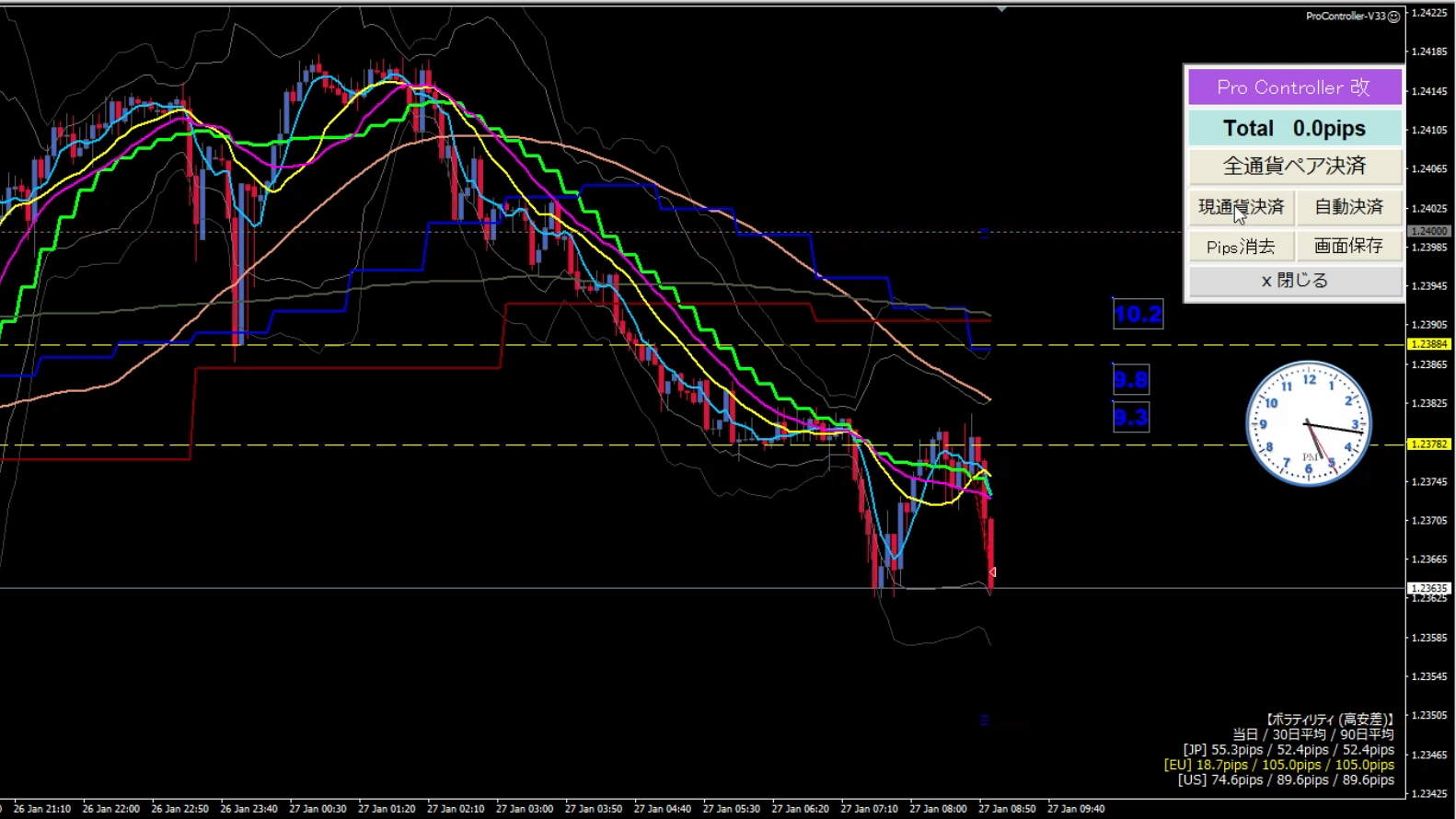
Task: Click the ボラティリティ (高安差) heading
Action: pyautogui.click(x=1329, y=720)
